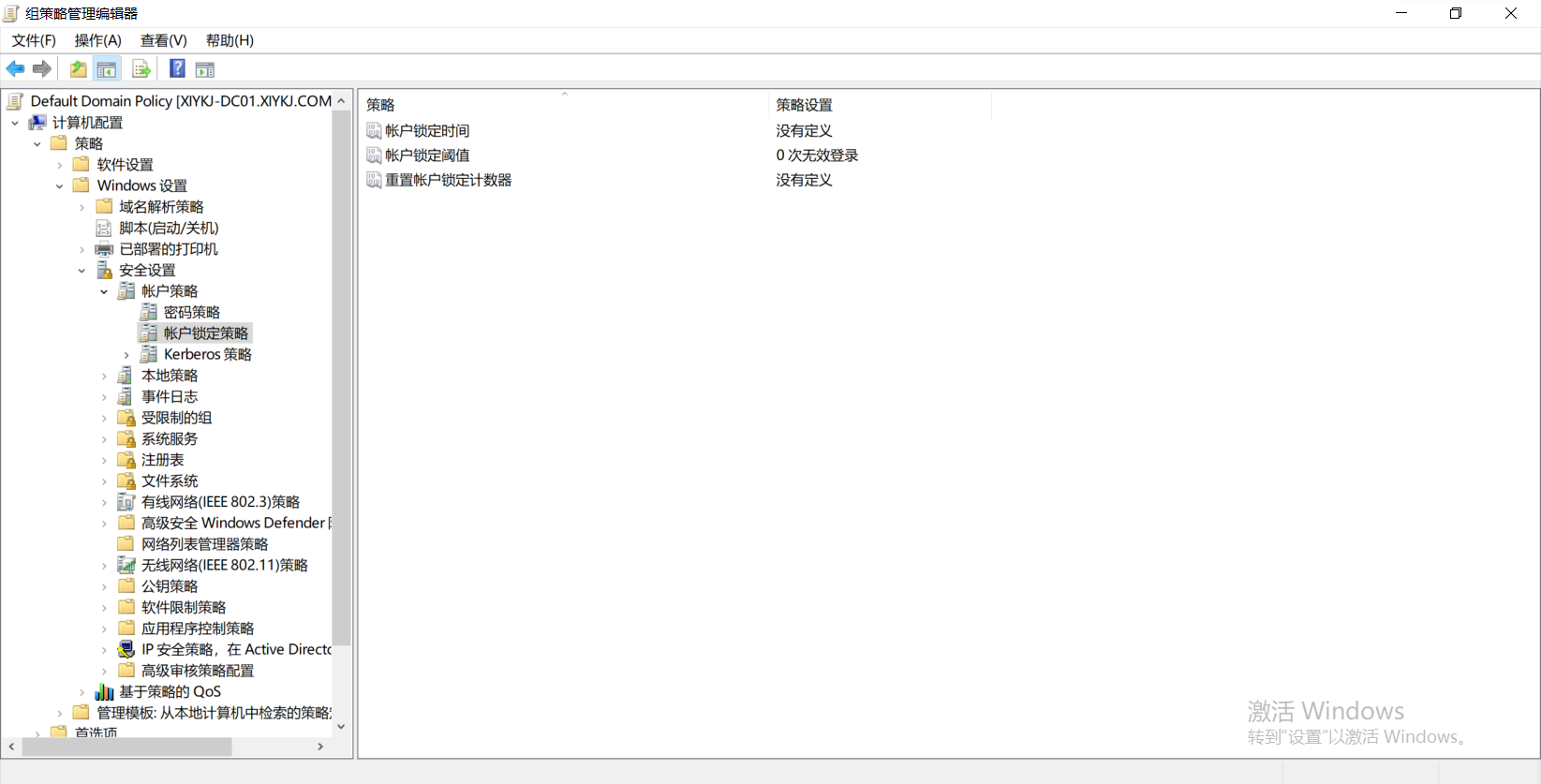Collapse the Windows 设置 node
This screenshot has height=784, width=1541.
point(60,185)
